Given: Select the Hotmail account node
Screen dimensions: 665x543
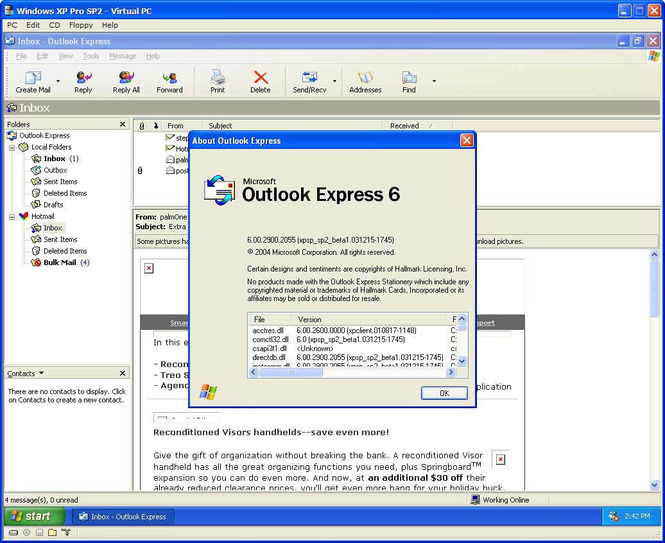Looking at the screenshot, I should pos(42,216).
